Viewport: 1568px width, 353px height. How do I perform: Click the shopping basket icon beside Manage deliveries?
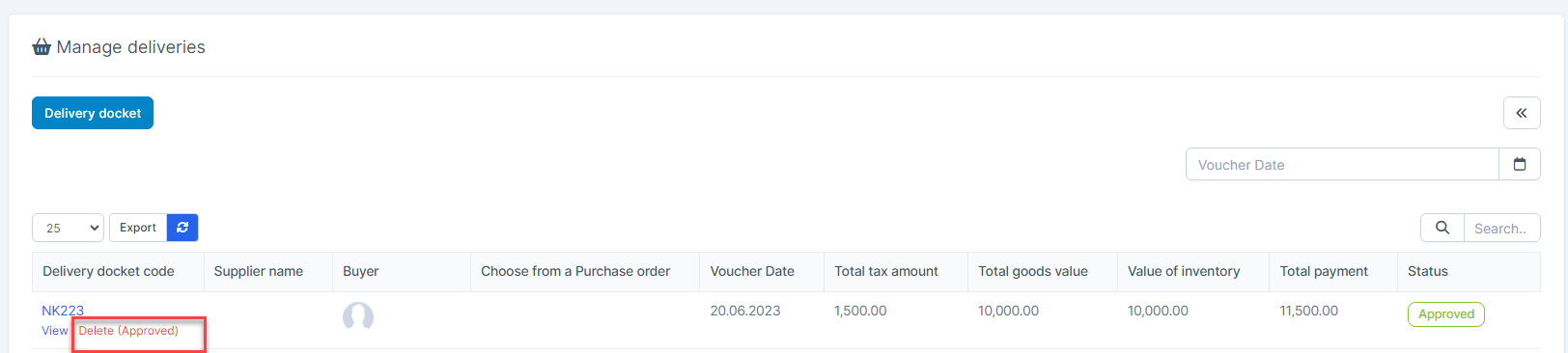click(42, 46)
